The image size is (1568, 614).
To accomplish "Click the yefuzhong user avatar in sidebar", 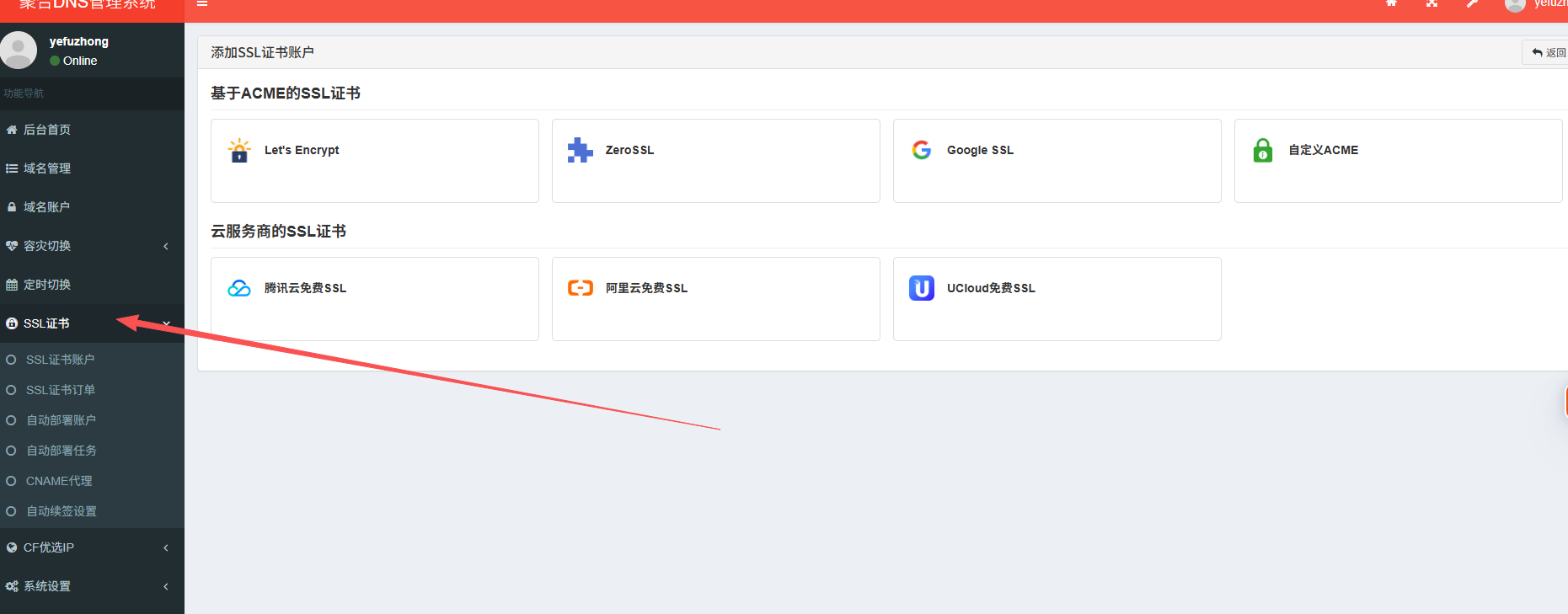I will coord(19,50).
